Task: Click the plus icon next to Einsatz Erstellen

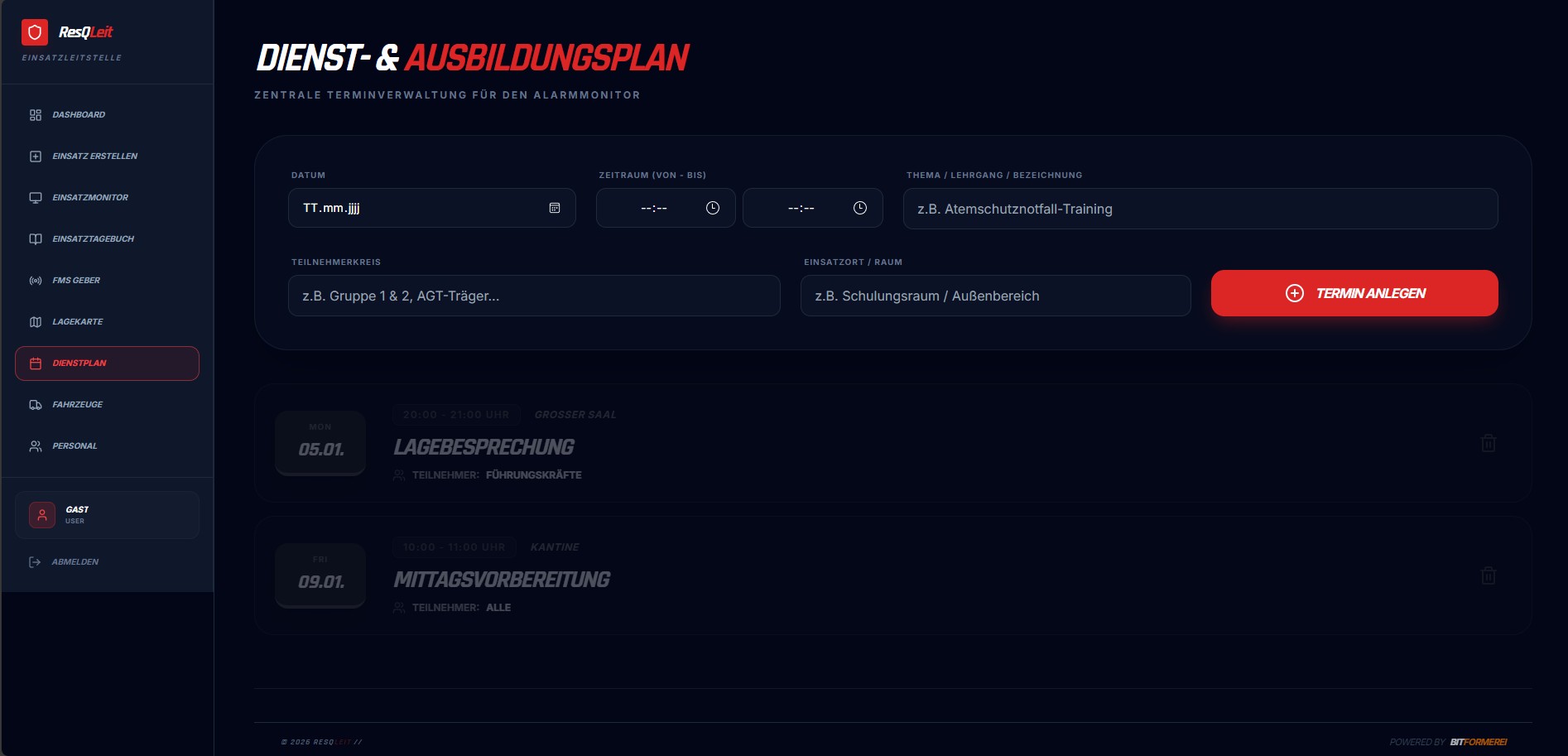Action: point(35,156)
